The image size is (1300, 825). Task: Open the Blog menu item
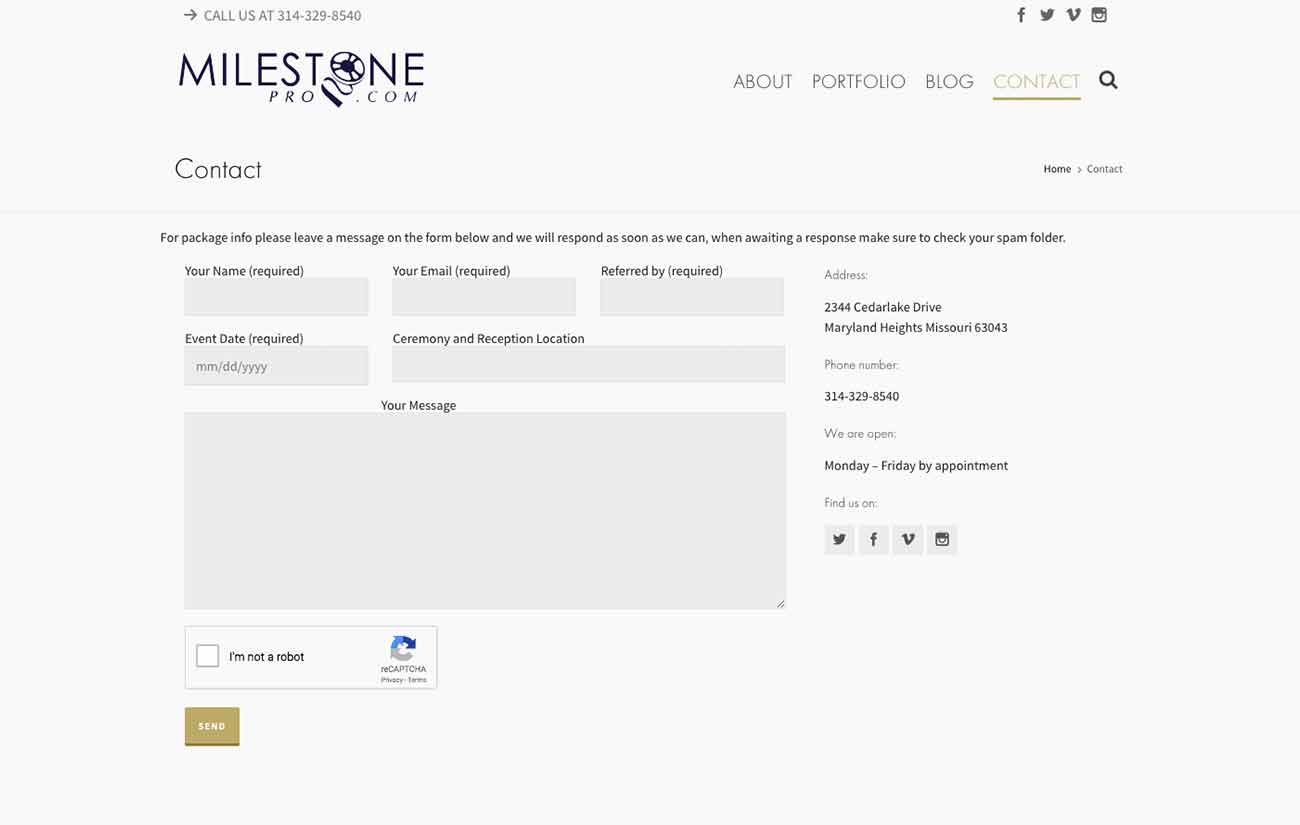[949, 82]
